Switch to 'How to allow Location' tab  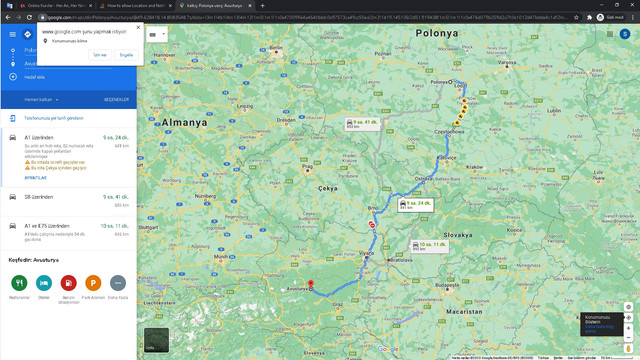tap(136, 6)
